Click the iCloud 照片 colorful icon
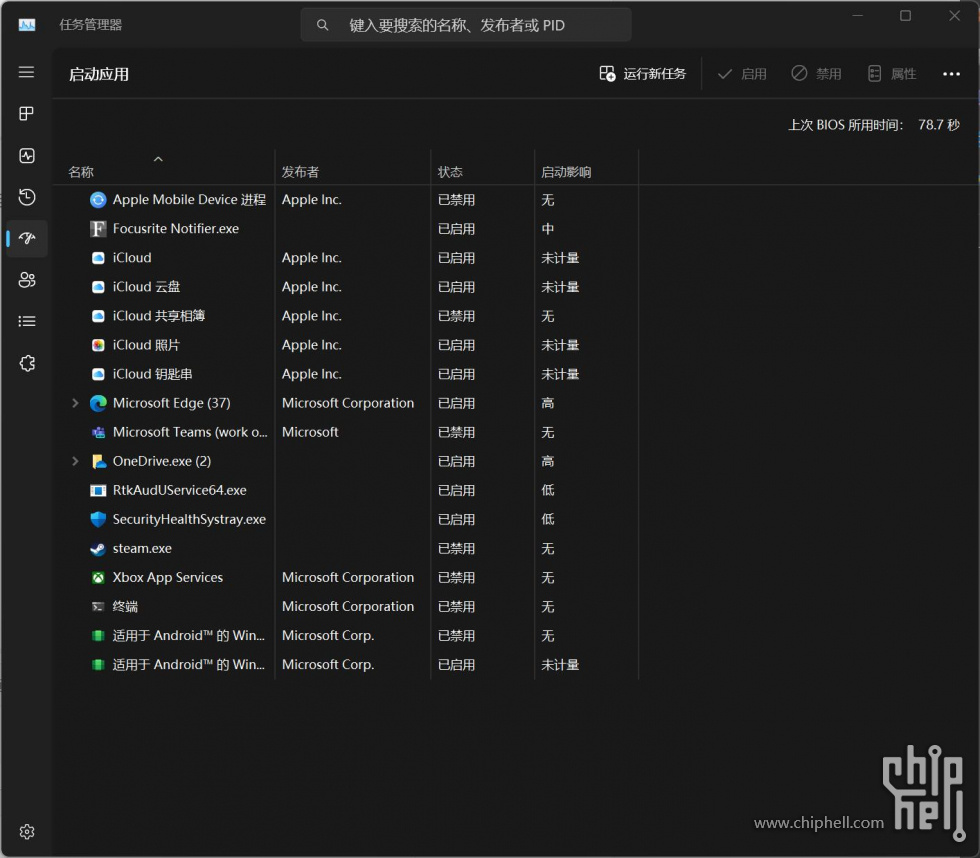The height and width of the screenshot is (858, 980). 98,345
